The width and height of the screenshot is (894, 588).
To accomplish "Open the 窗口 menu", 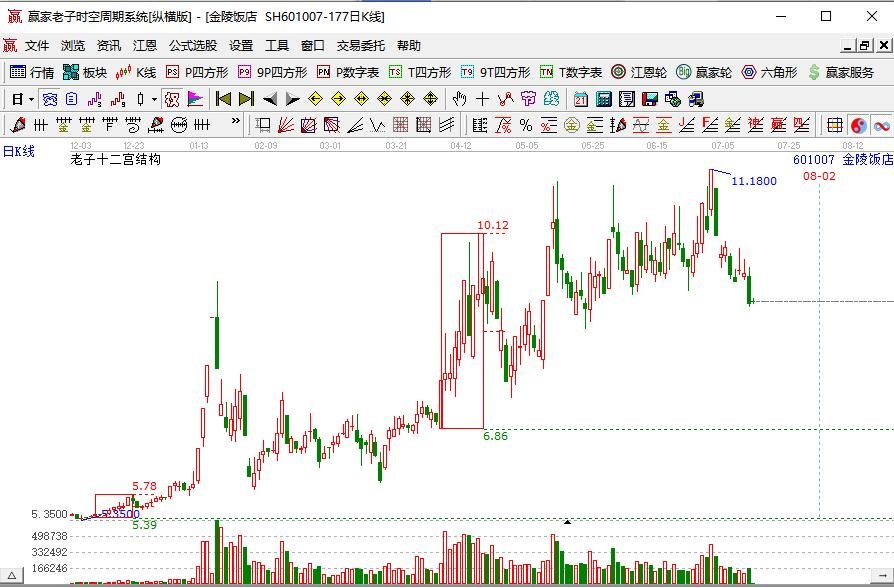I will pyautogui.click(x=312, y=46).
